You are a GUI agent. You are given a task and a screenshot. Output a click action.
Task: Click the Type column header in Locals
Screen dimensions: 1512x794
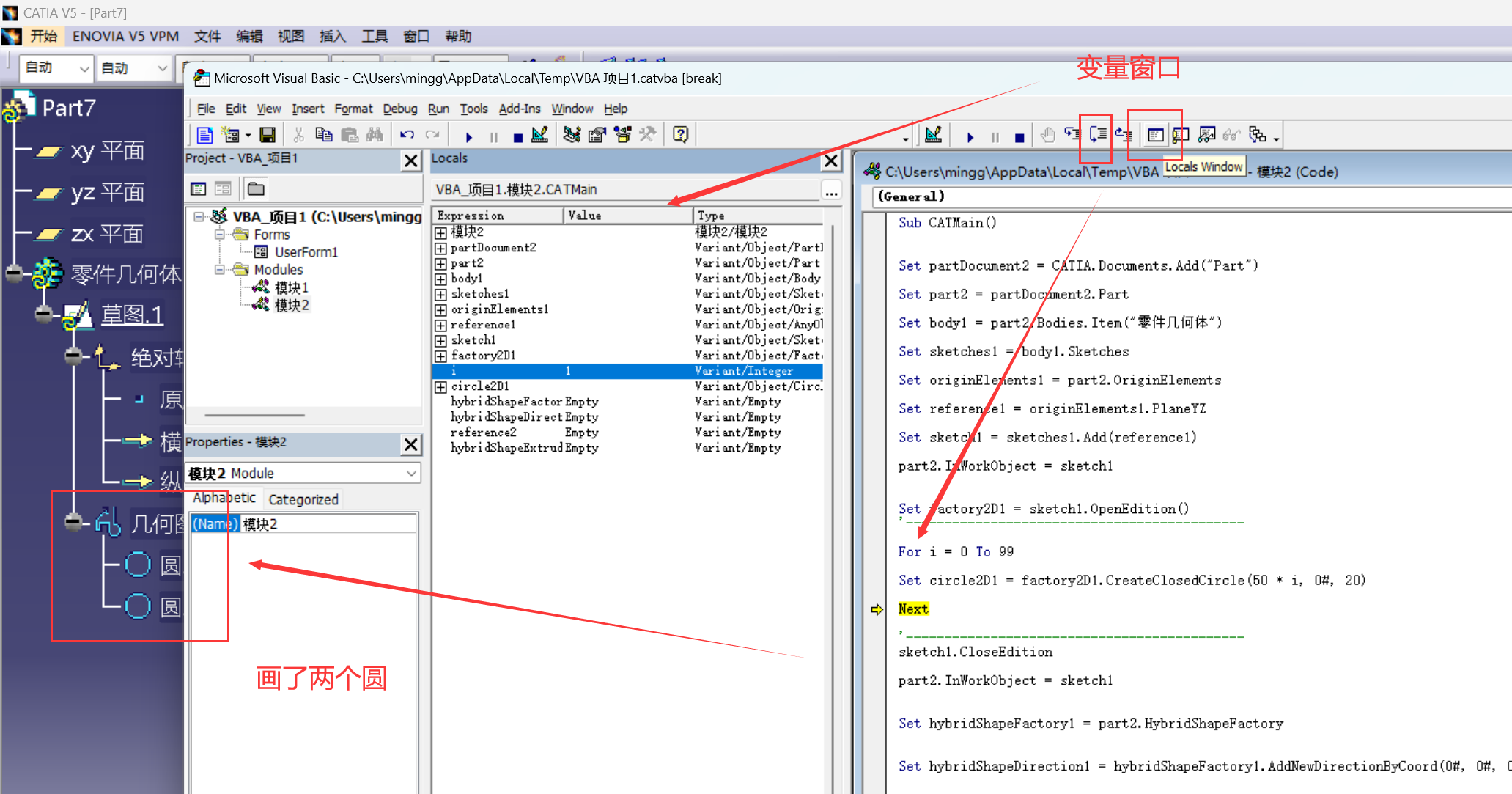[x=759, y=216]
